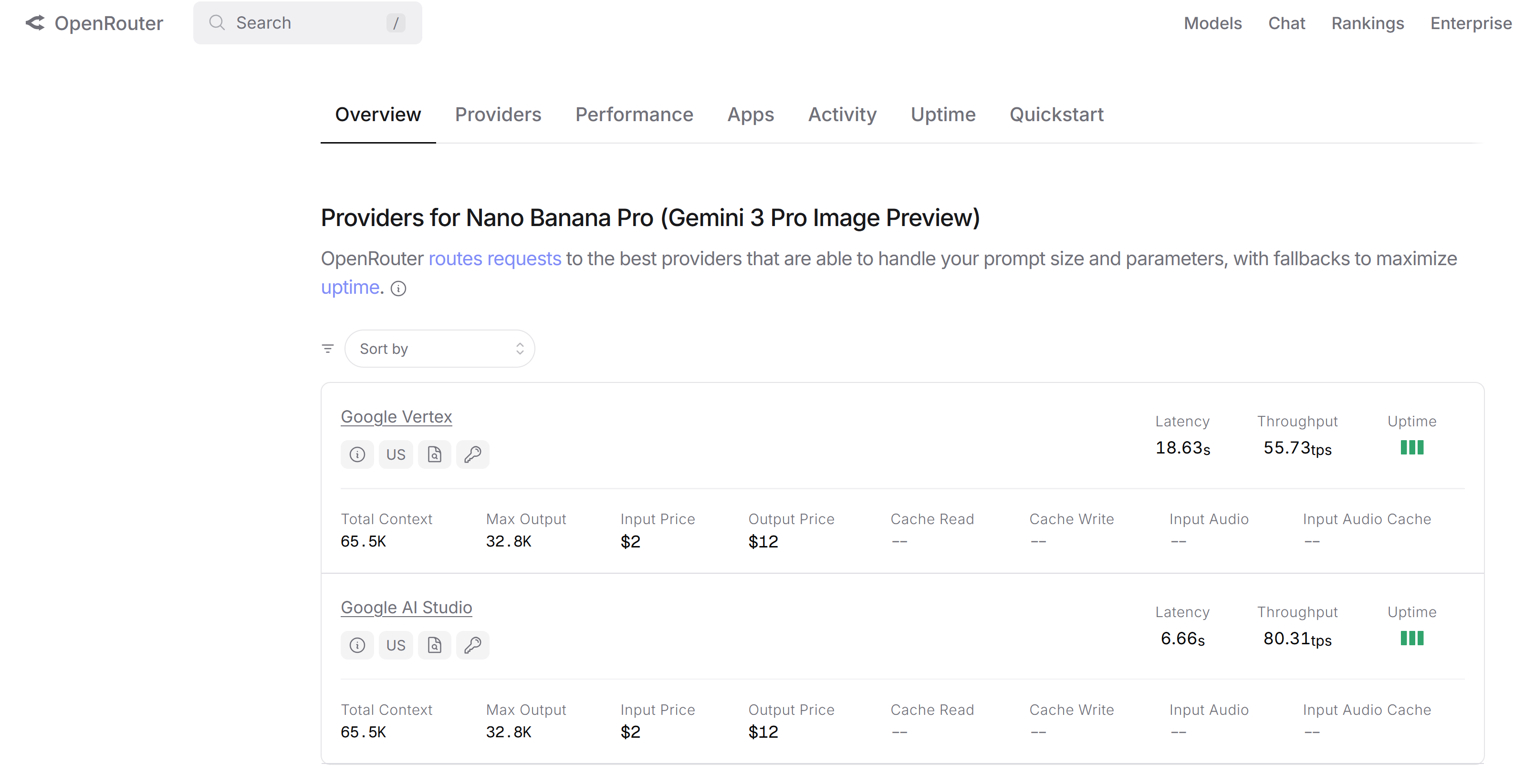Follow the routes requests link
Image resolution: width=1535 pixels, height=784 pixels.
point(495,258)
